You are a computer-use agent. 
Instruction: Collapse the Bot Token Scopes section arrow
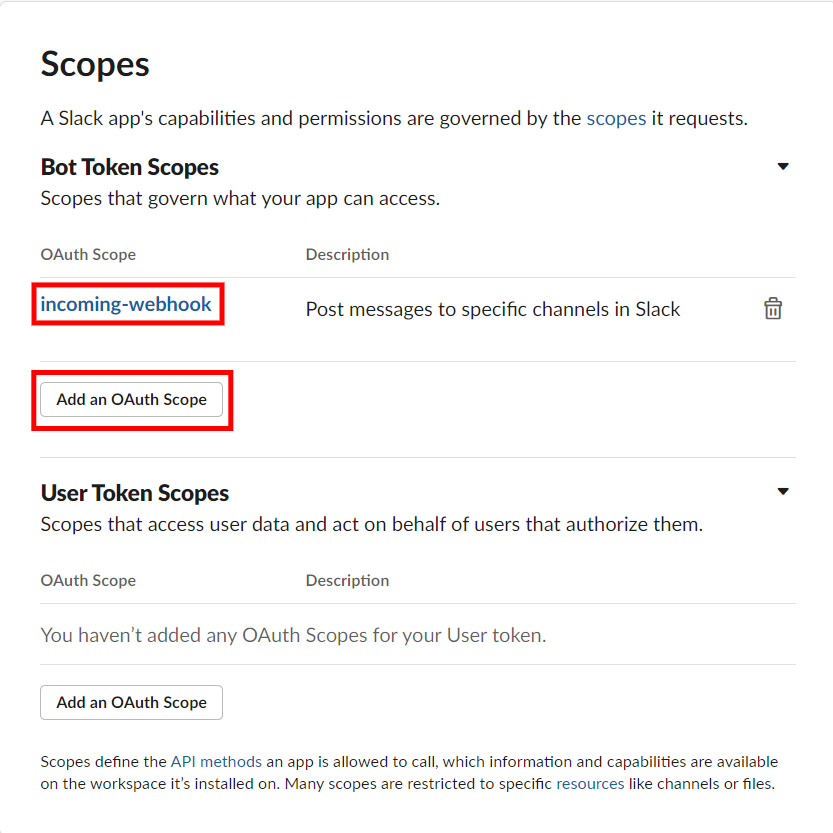point(783,166)
